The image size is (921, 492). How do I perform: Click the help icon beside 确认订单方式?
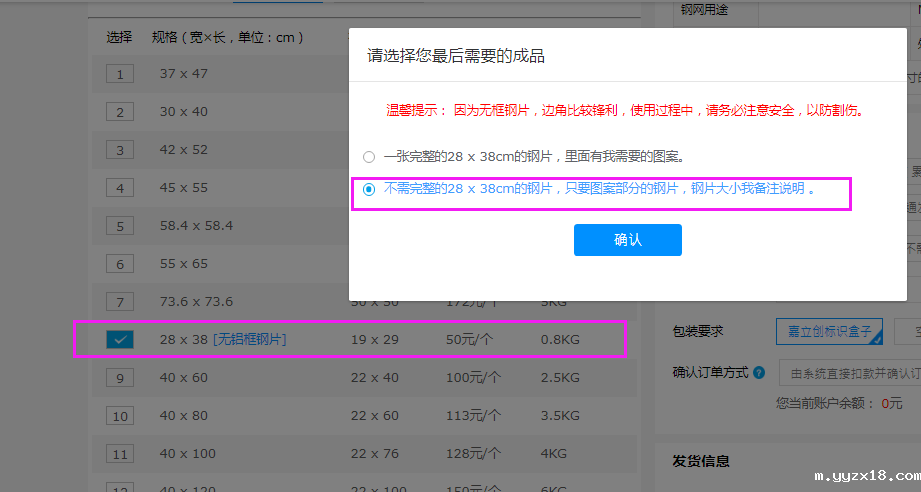759,373
